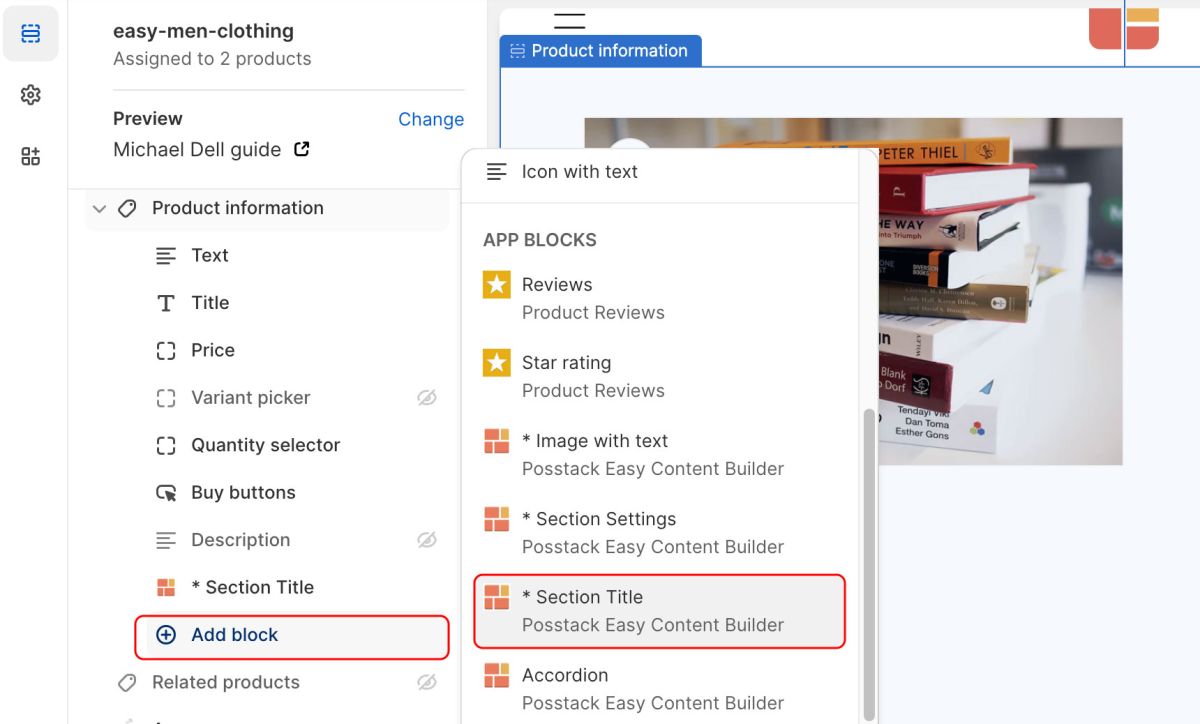Show the hidden Variant picker block
Image resolution: width=1200 pixels, height=724 pixels.
coord(427,398)
